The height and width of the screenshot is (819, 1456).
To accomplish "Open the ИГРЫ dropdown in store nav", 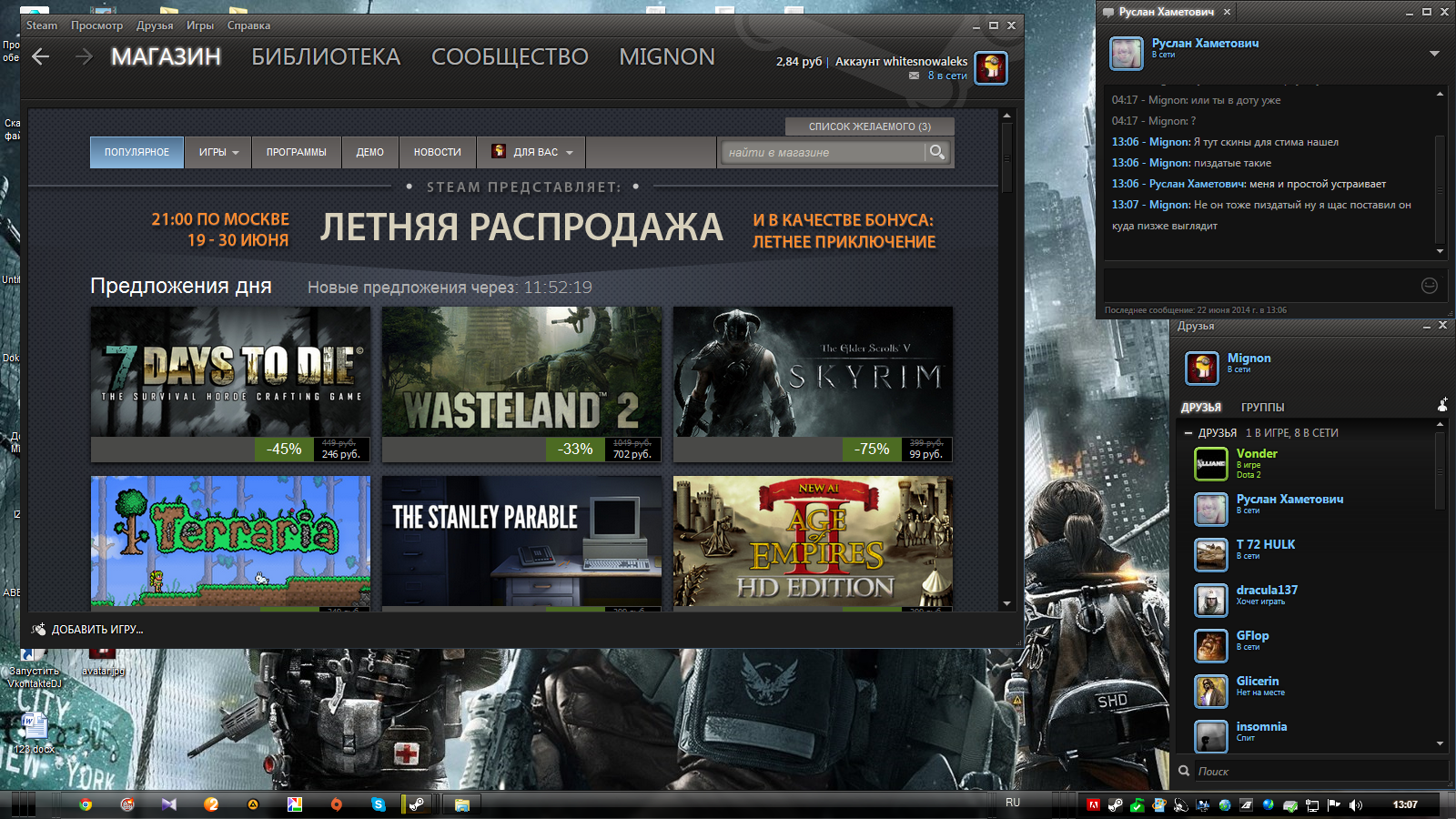I will pos(218,152).
